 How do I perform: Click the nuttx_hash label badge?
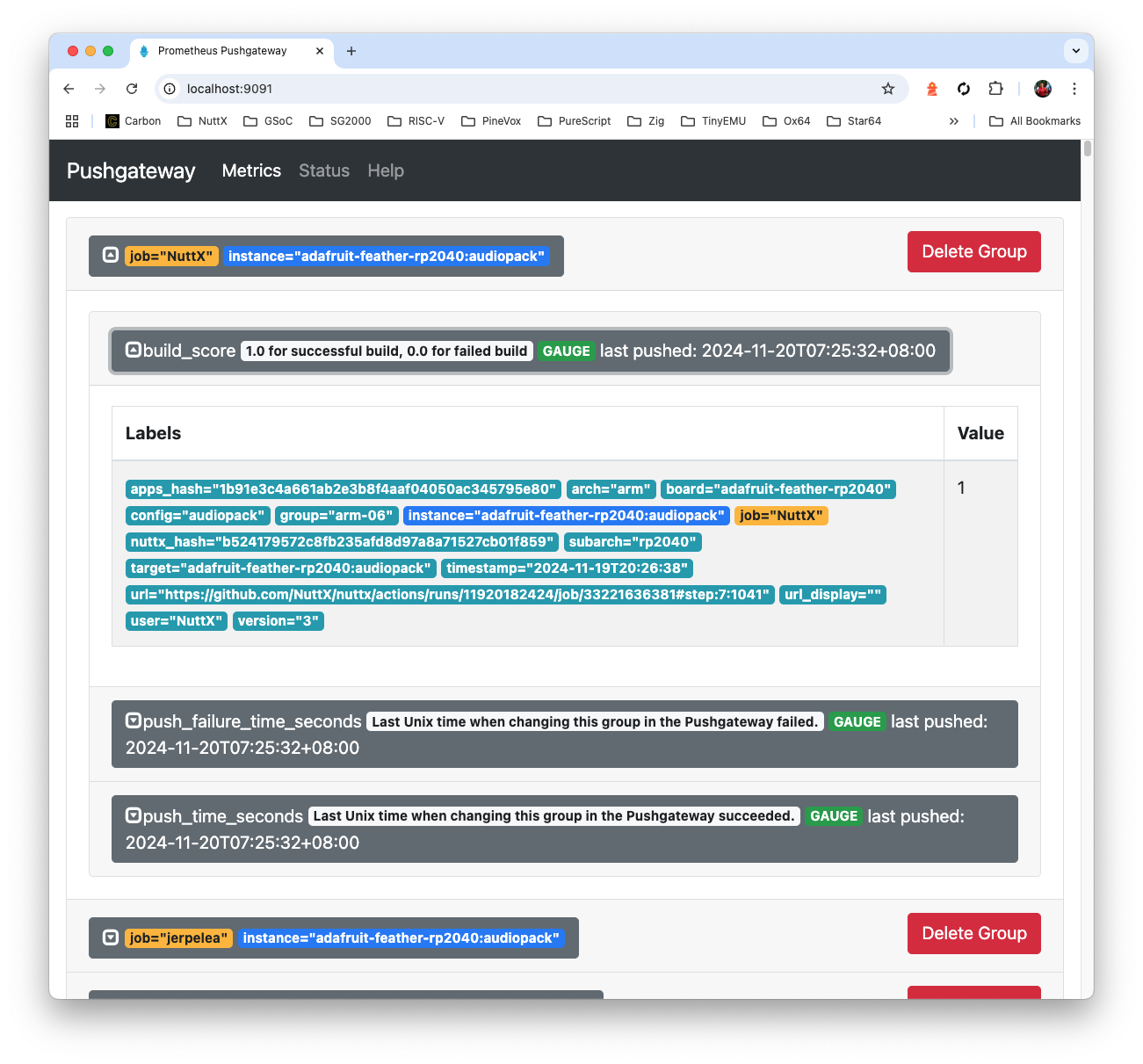[342, 542]
